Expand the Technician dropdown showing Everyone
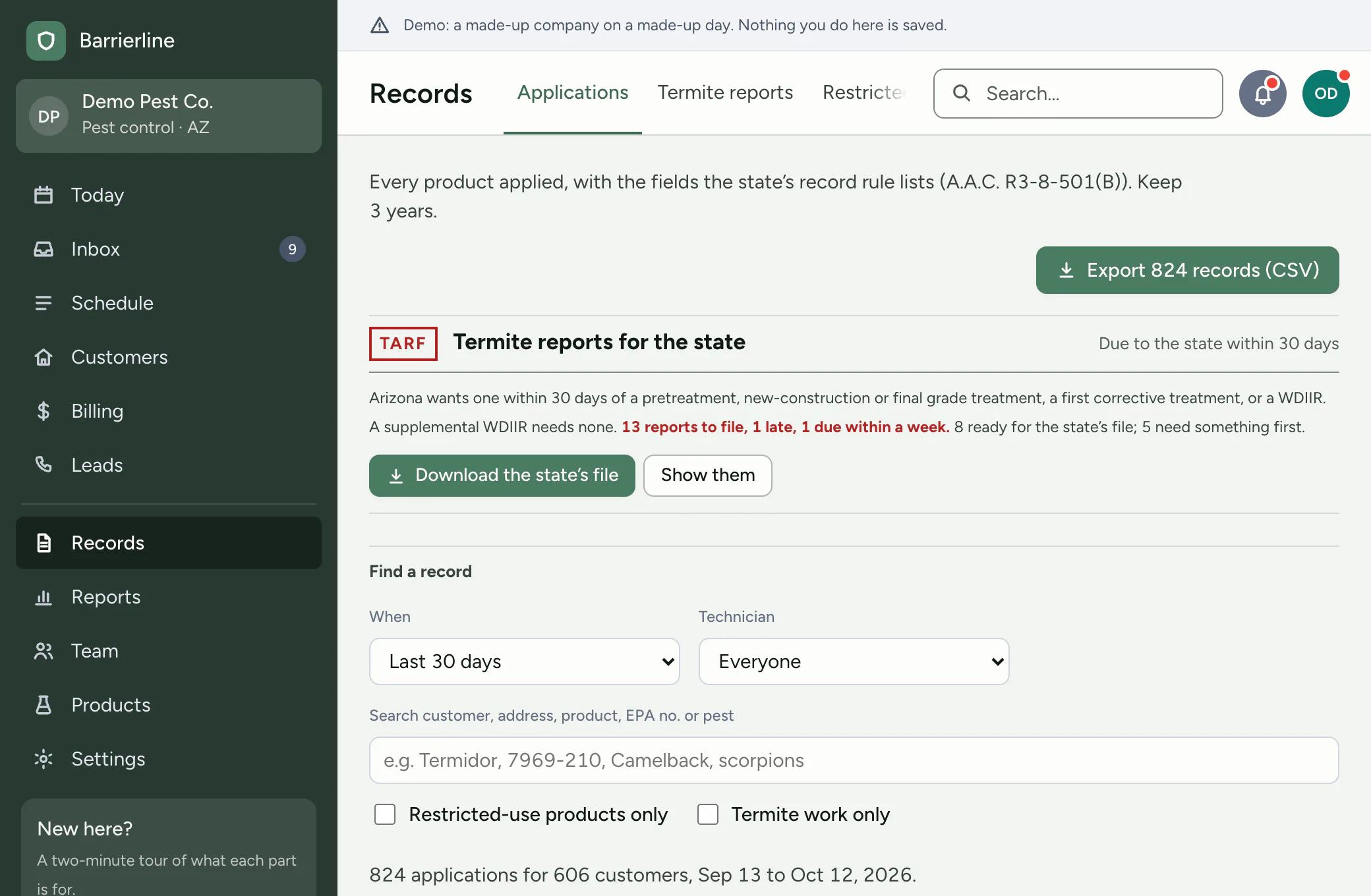1371x896 pixels. point(854,661)
